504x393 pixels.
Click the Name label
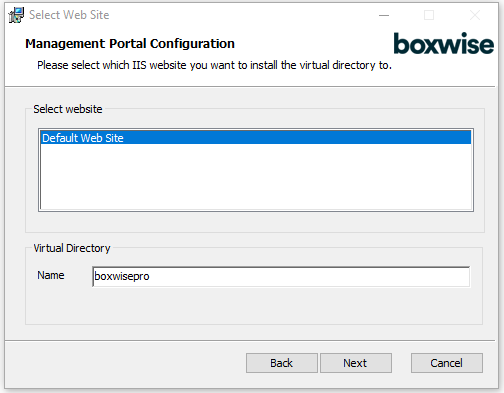pos(51,275)
